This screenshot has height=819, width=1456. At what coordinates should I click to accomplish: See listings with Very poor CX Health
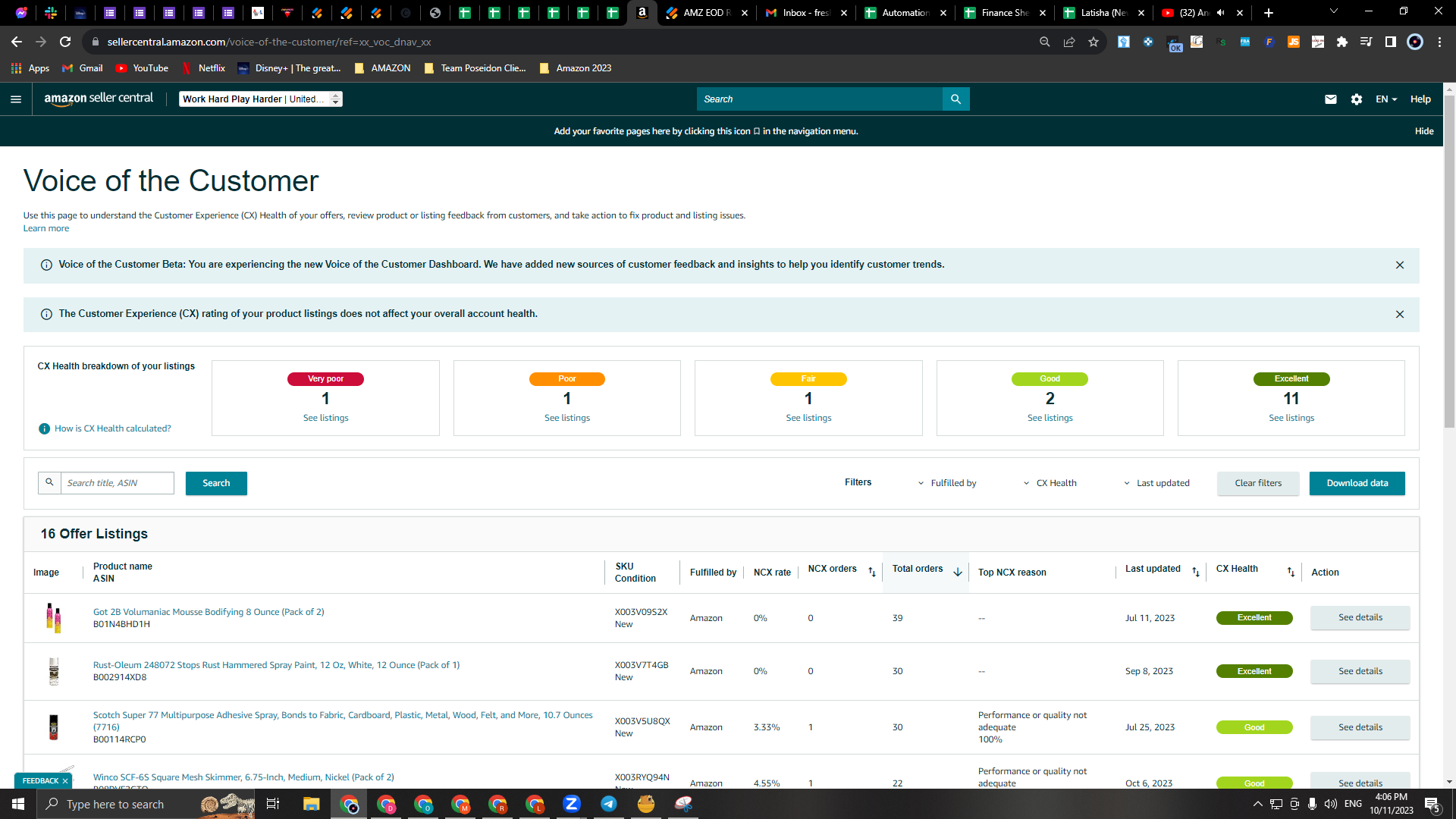[326, 418]
